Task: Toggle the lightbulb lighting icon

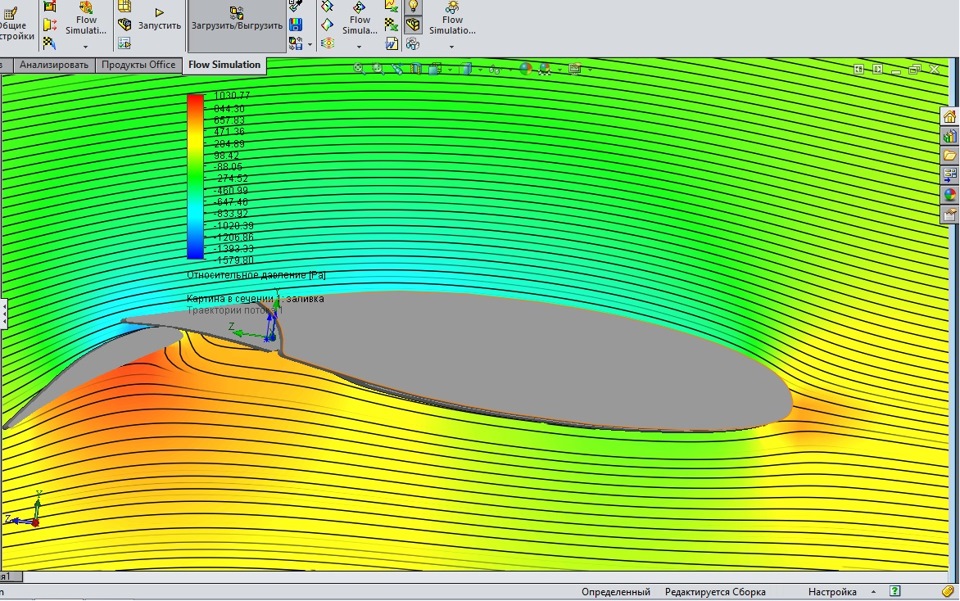Action: click(413, 6)
